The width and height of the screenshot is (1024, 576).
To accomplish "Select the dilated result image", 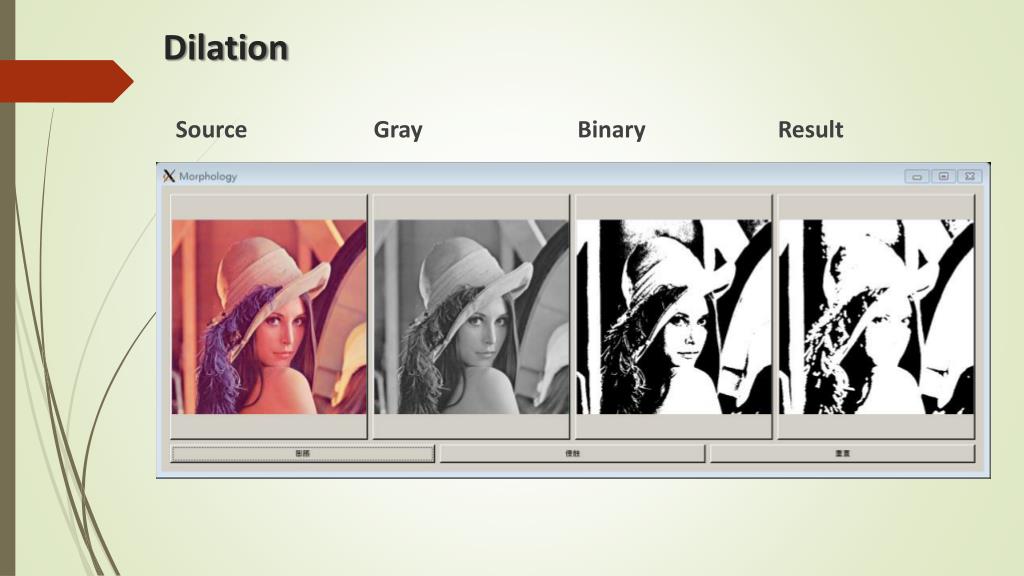I will [x=876, y=317].
